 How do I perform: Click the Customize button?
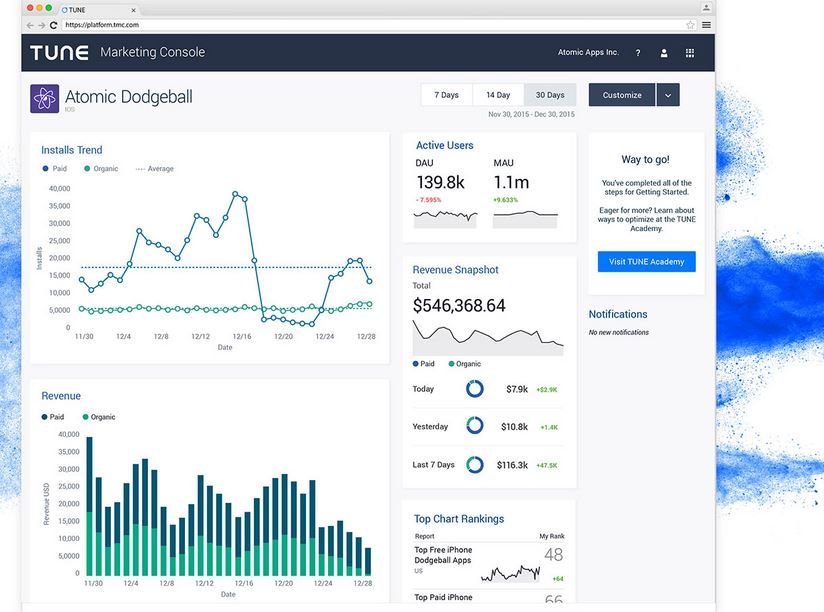(621, 95)
